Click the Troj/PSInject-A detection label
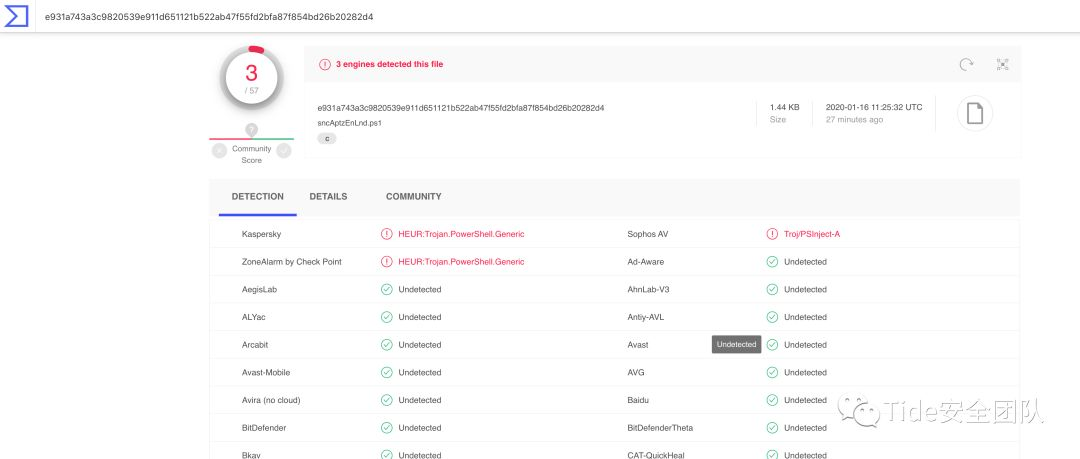Viewport: 1080px width, 459px height. (812, 234)
